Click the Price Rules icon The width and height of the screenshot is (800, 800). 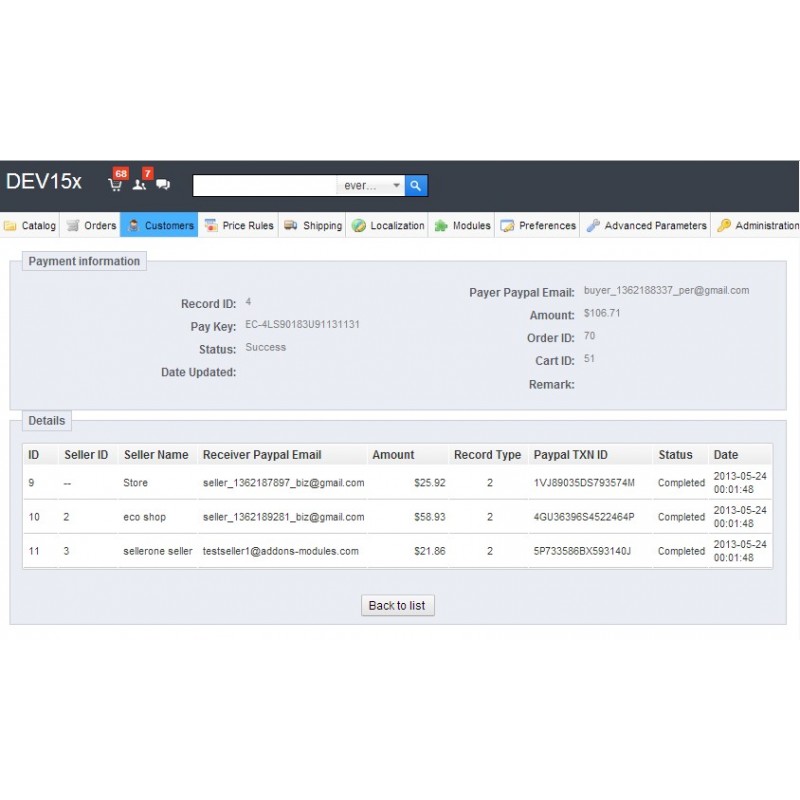pyautogui.click(x=211, y=226)
